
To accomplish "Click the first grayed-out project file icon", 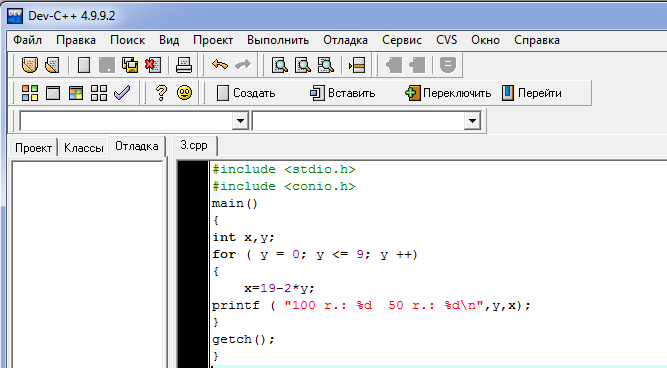I will pyautogui.click(x=394, y=65).
